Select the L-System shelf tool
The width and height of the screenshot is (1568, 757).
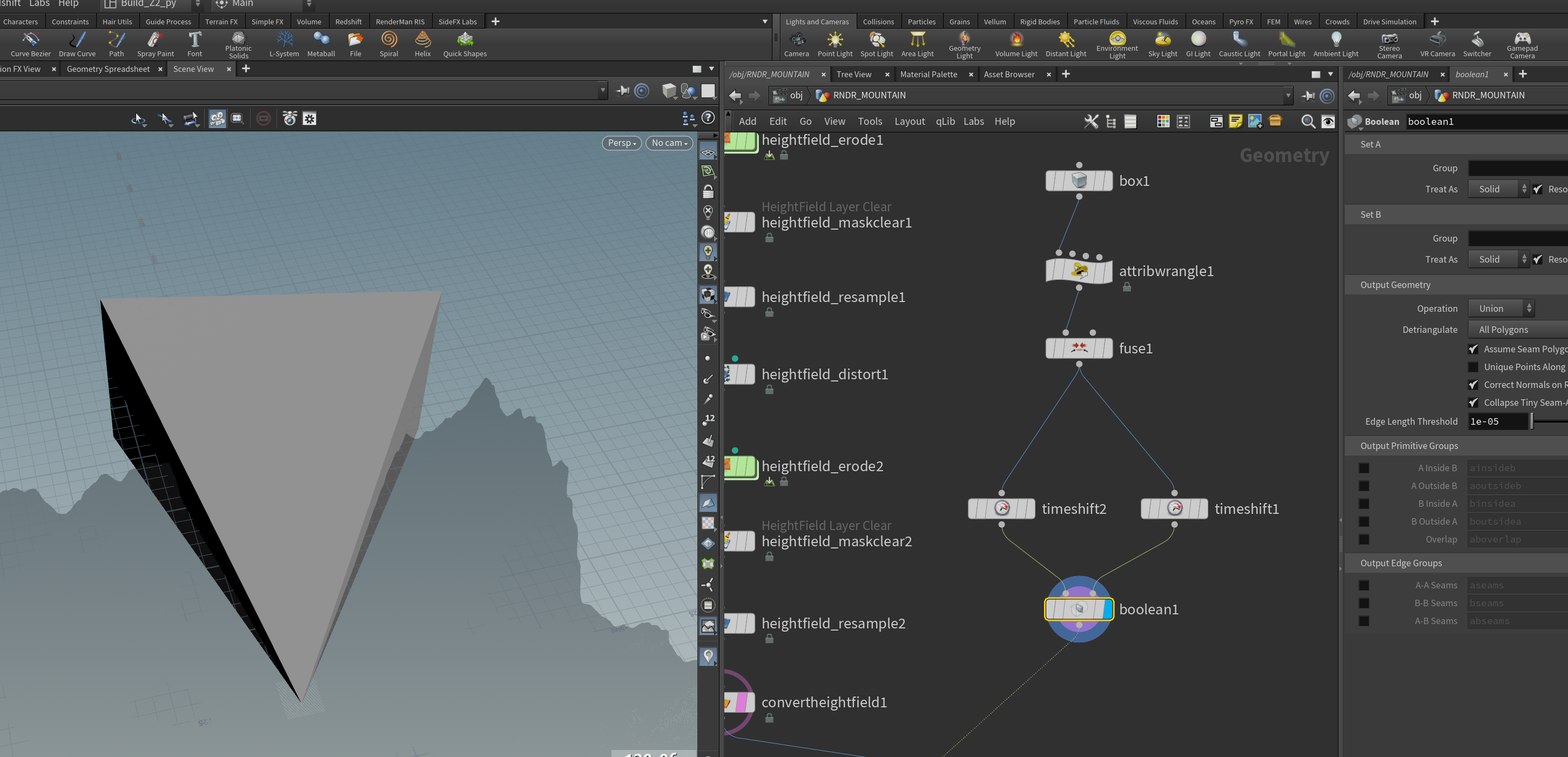(284, 44)
